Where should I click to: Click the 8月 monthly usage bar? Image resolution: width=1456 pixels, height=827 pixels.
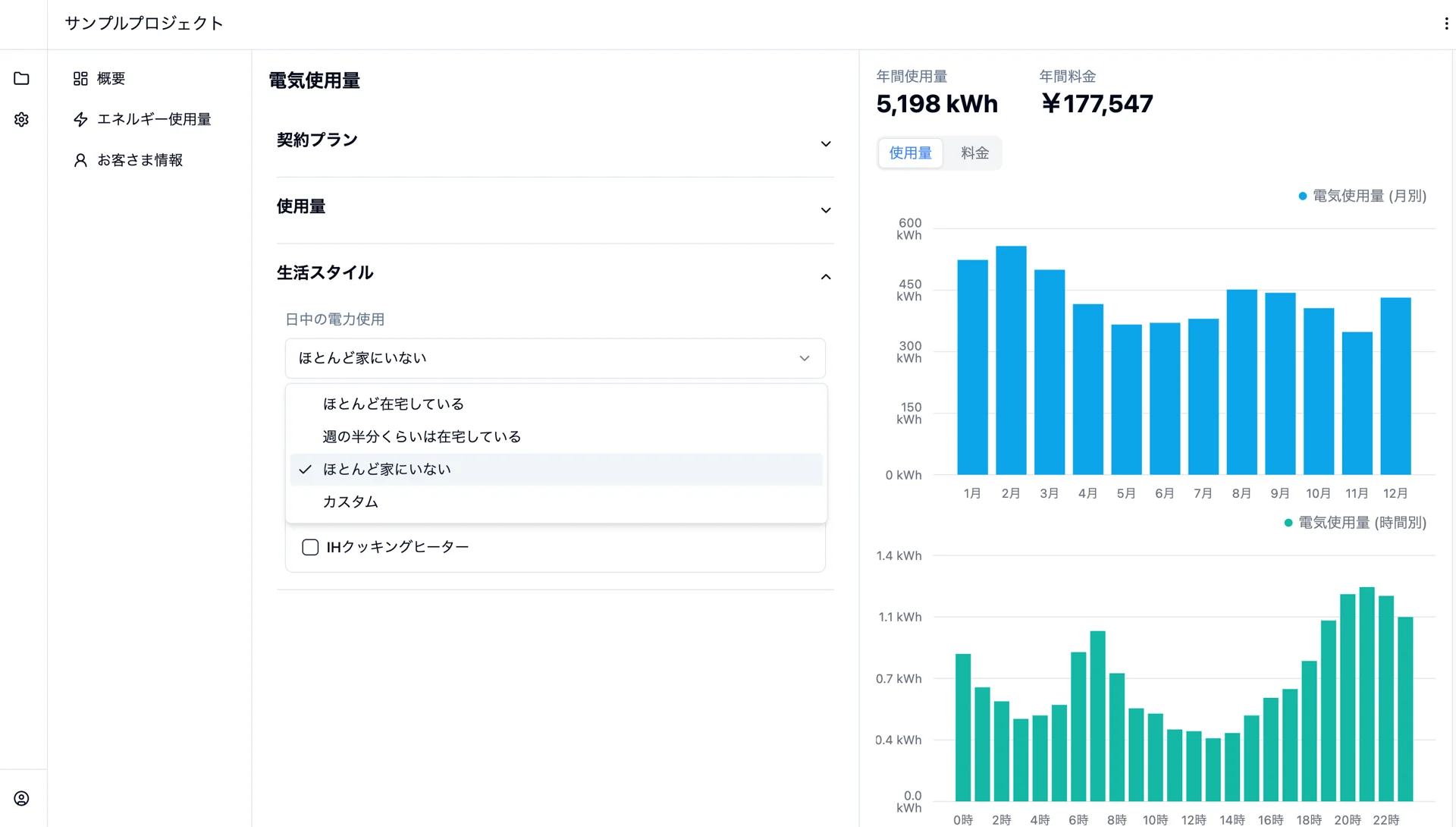(1241, 382)
